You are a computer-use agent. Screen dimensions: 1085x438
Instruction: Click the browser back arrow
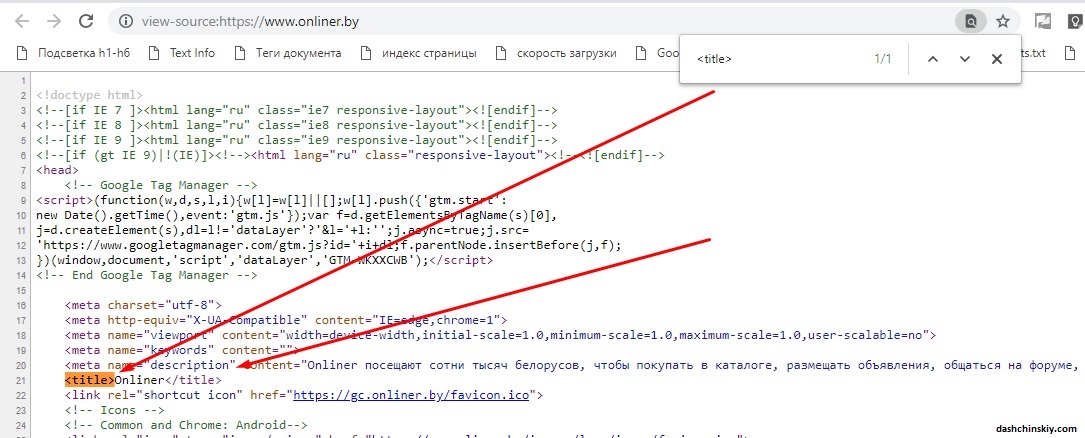pos(21,20)
